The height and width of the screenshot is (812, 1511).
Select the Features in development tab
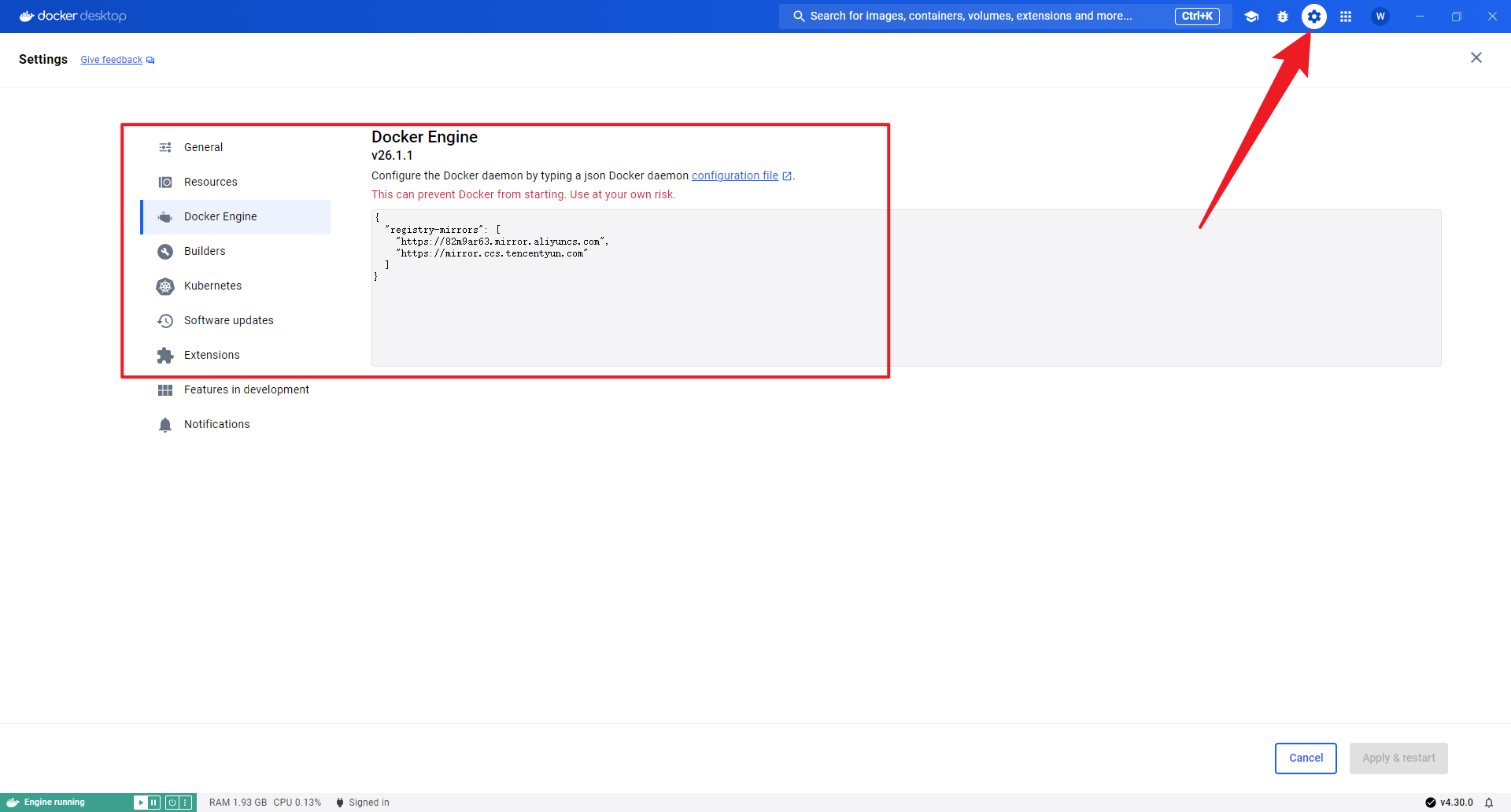235,389
